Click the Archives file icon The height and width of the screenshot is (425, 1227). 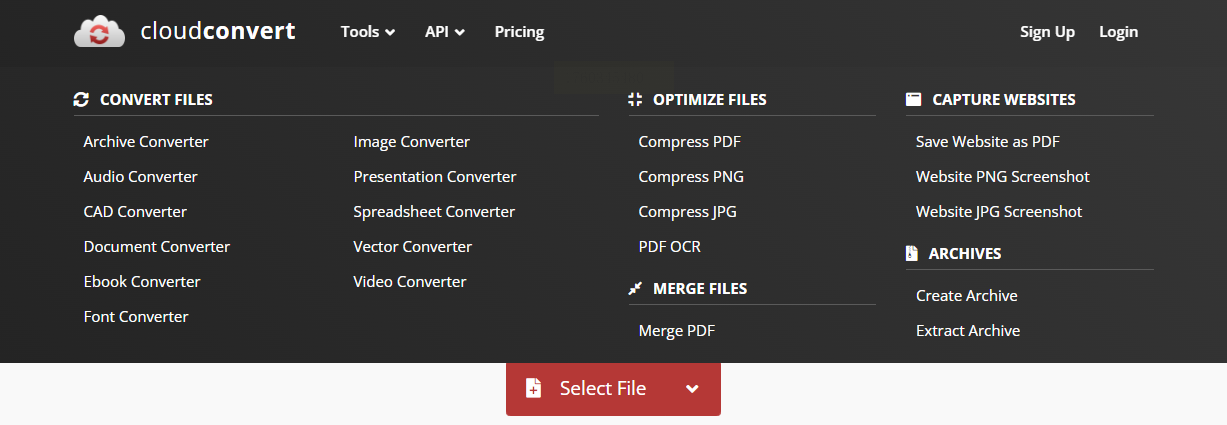point(912,254)
